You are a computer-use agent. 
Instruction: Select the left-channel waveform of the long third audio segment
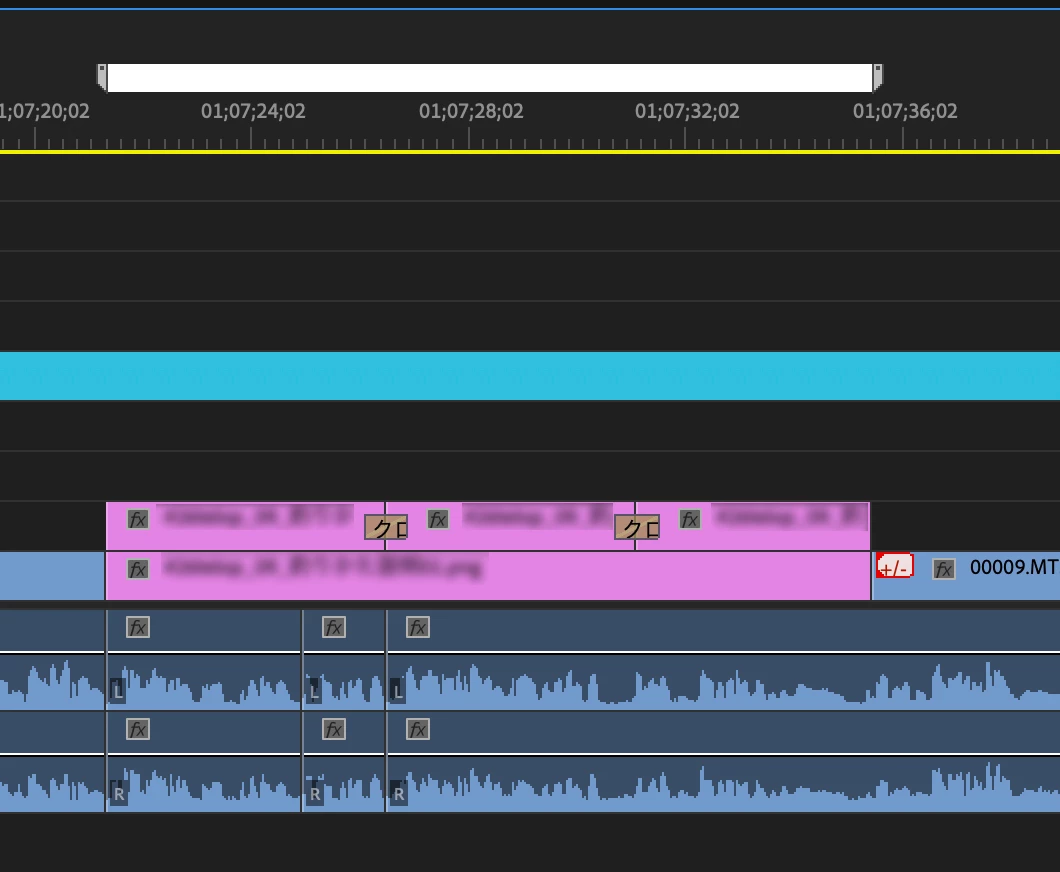coord(723,682)
